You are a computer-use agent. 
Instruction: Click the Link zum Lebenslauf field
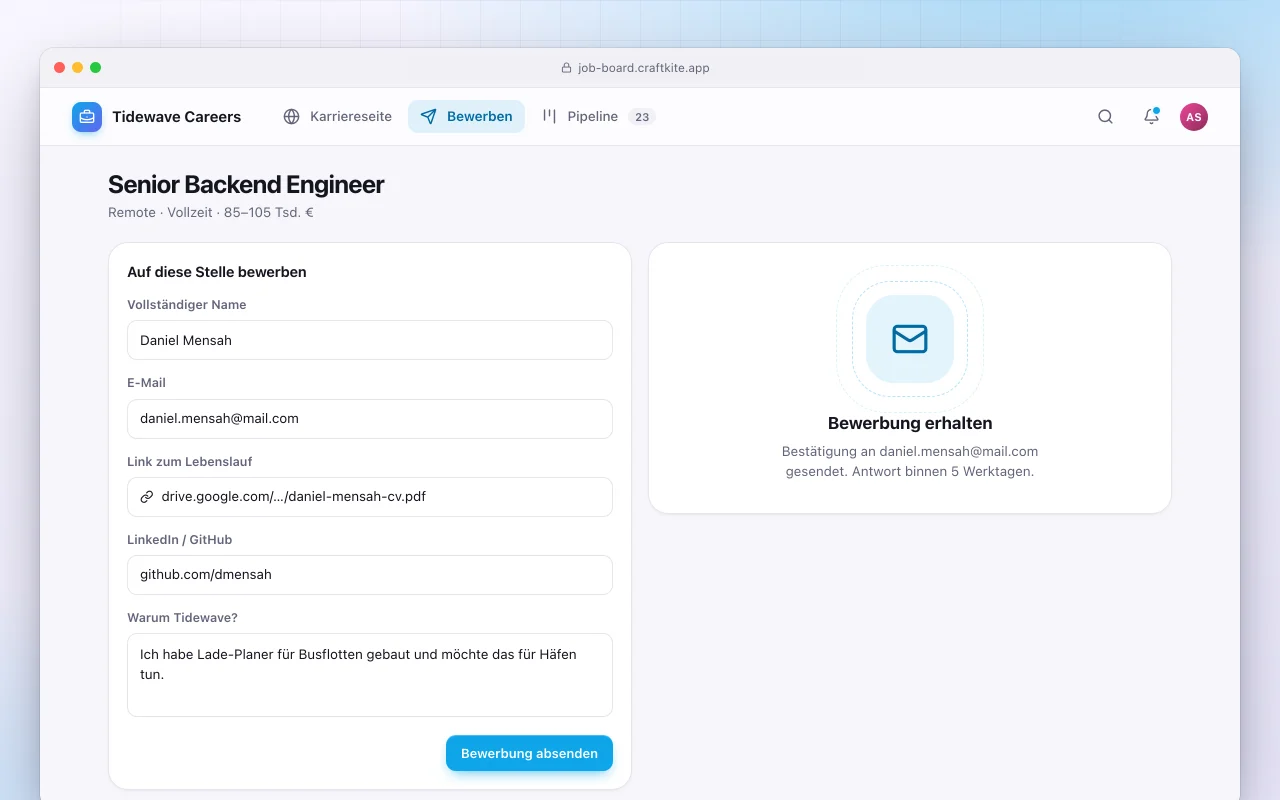coord(370,497)
